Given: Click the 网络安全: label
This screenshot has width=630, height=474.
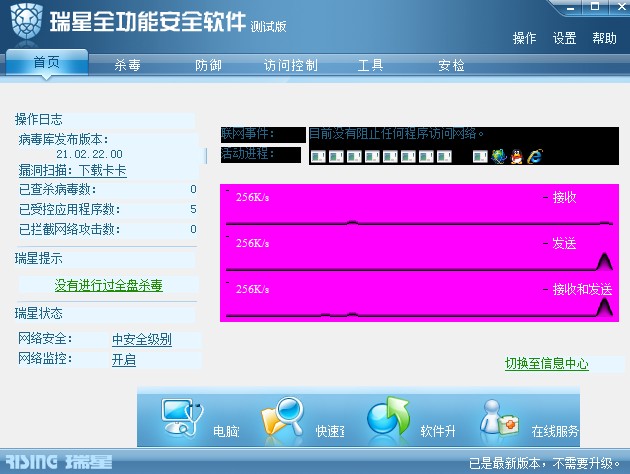Looking at the screenshot, I should click(x=45, y=339).
